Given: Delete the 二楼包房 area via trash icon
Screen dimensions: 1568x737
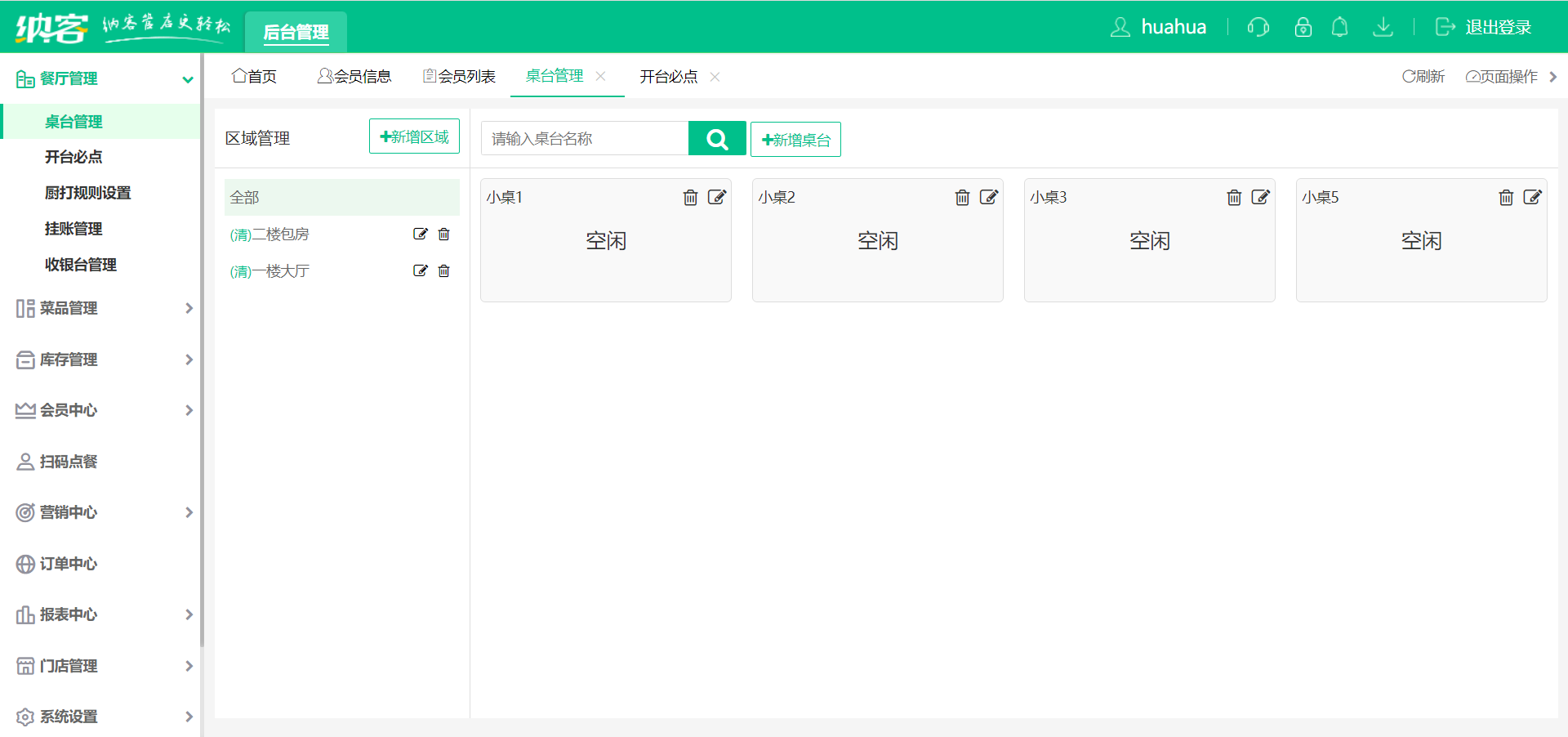Looking at the screenshot, I should pos(443,234).
